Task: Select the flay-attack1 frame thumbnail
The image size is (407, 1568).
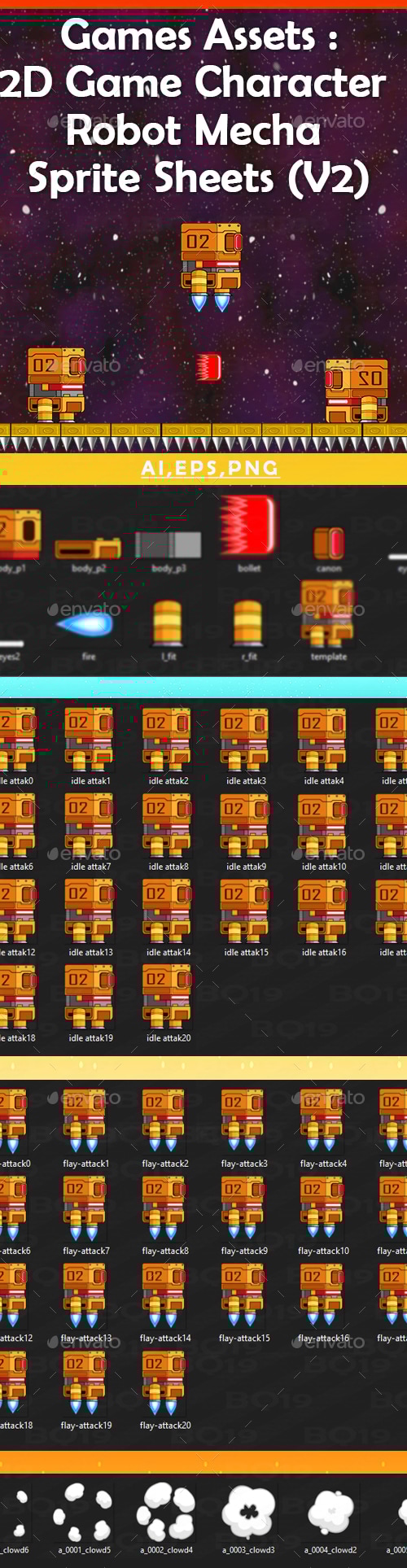Action: [85, 1120]
